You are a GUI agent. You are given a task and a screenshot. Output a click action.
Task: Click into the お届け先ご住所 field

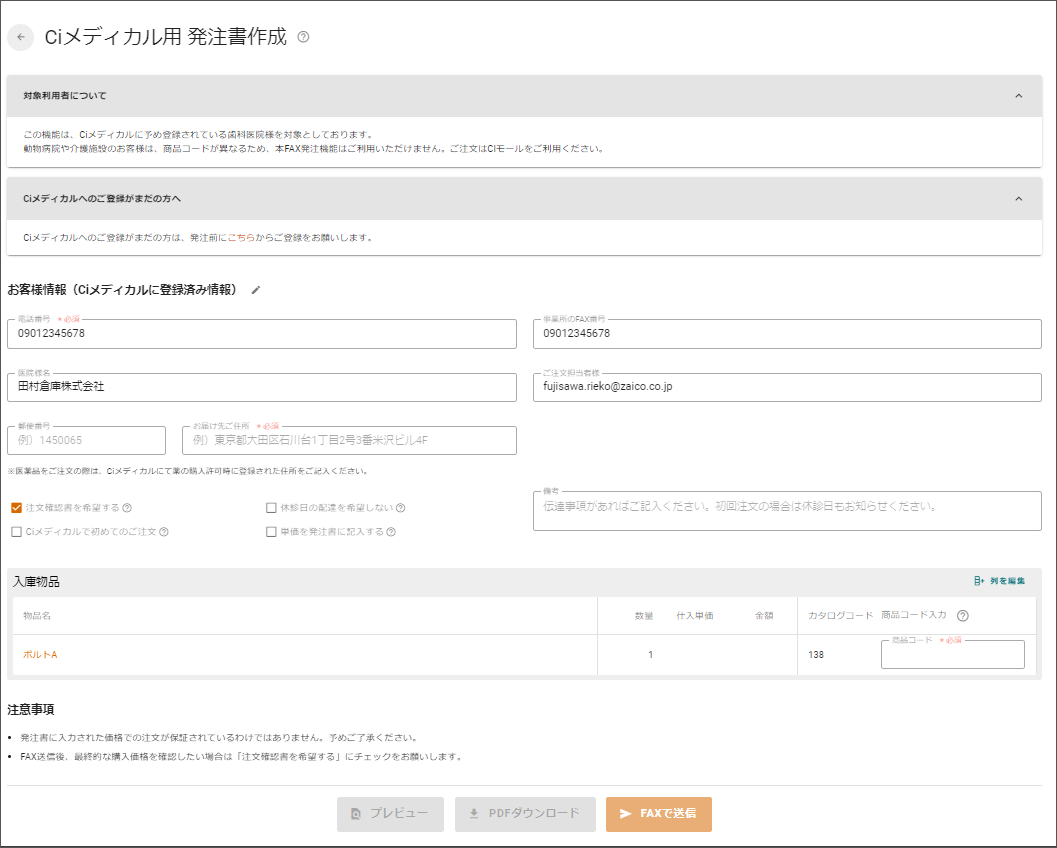349,440
